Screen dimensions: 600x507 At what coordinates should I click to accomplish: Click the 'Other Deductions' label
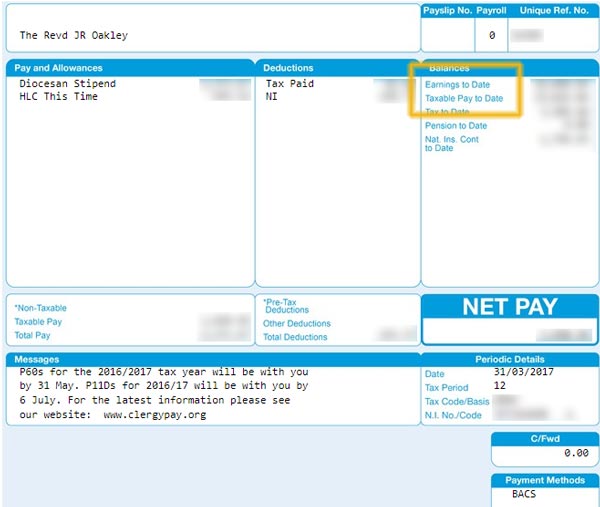[x=297, y=323]
